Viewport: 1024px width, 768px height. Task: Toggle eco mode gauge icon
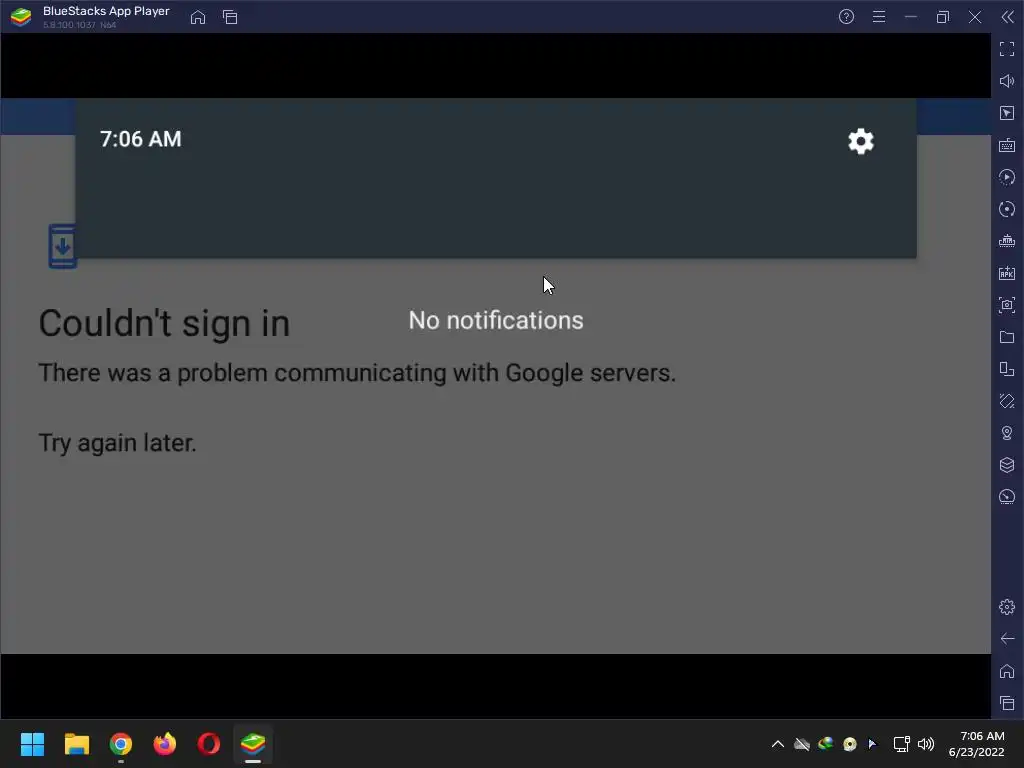coord(1007,497)
